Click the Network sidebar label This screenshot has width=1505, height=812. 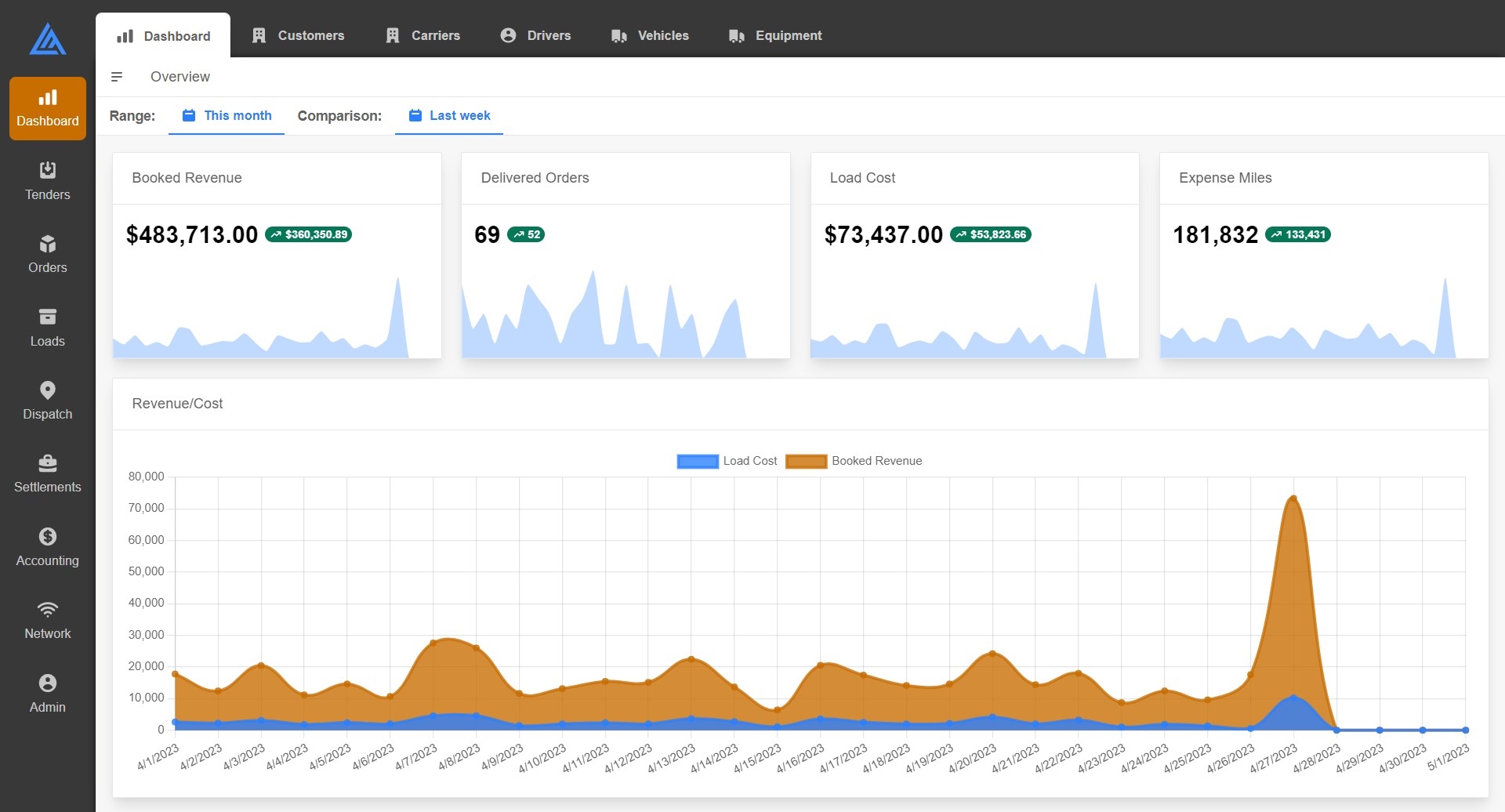click(x=48, y=633)
